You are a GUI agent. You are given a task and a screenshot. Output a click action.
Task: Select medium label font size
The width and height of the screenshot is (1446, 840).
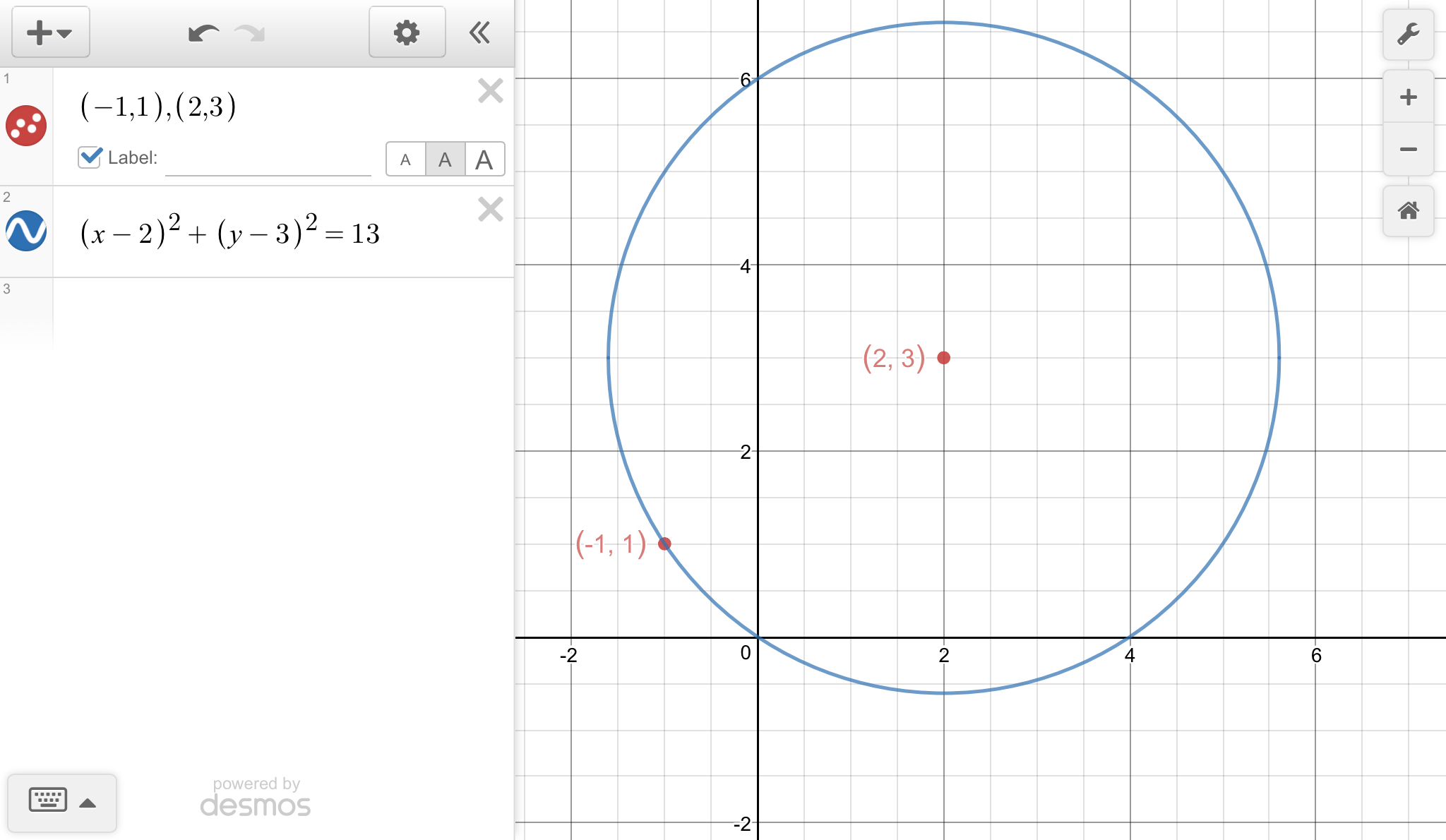click(x=445, y=160)
